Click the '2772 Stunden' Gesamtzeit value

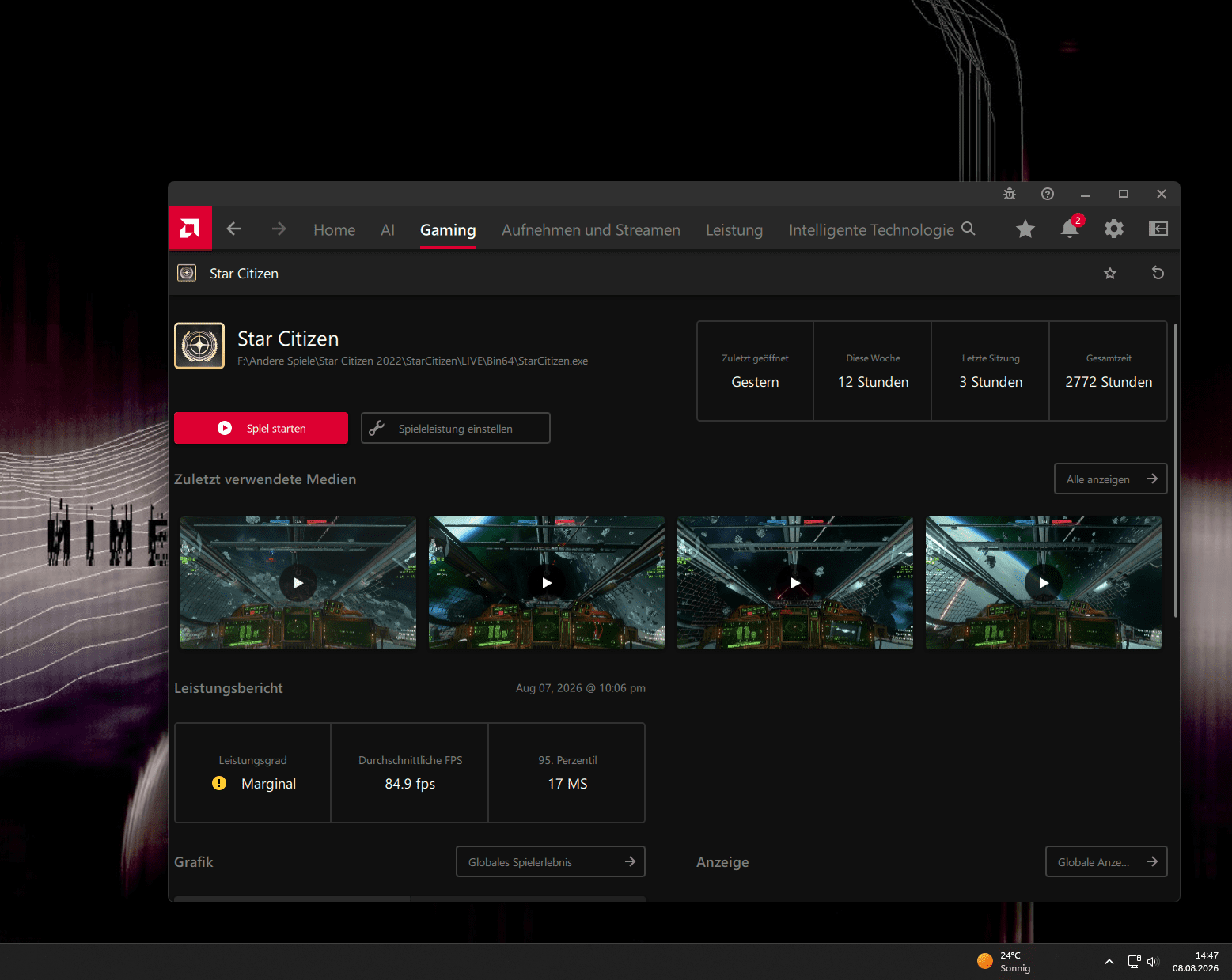(1109, 382)
